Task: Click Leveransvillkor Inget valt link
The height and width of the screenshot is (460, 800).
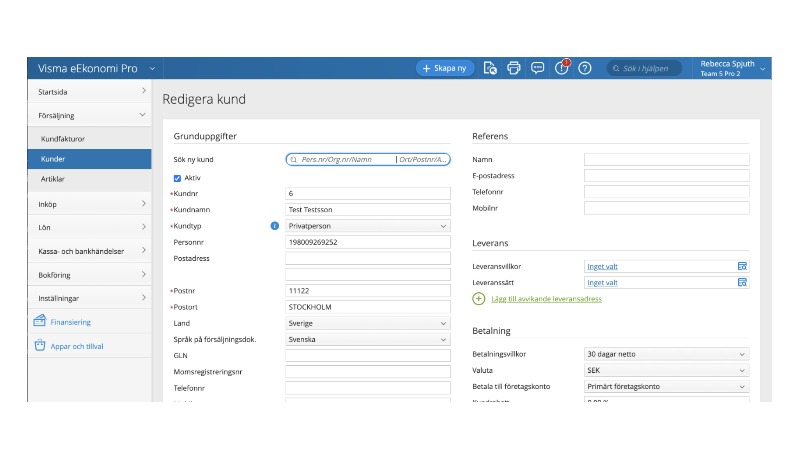Action: coord(602,266)
